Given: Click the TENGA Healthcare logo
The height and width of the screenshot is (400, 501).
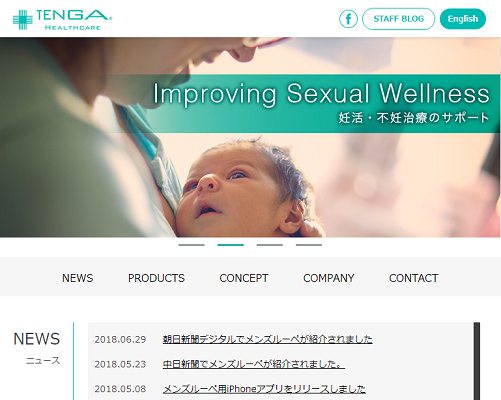Looking at the screenshot, I should point(62,20).
